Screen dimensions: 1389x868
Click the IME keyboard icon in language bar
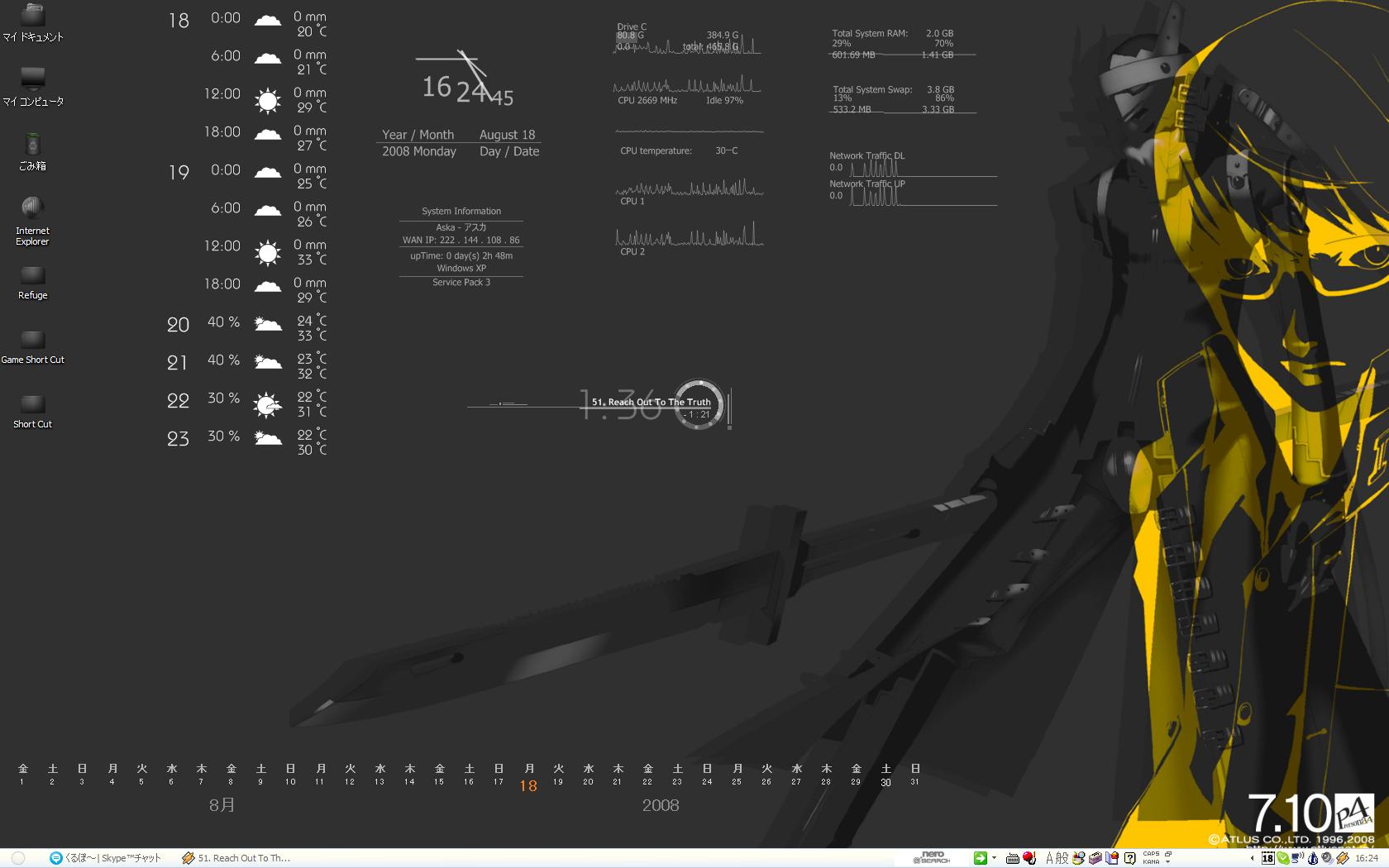click(1012, 858)
